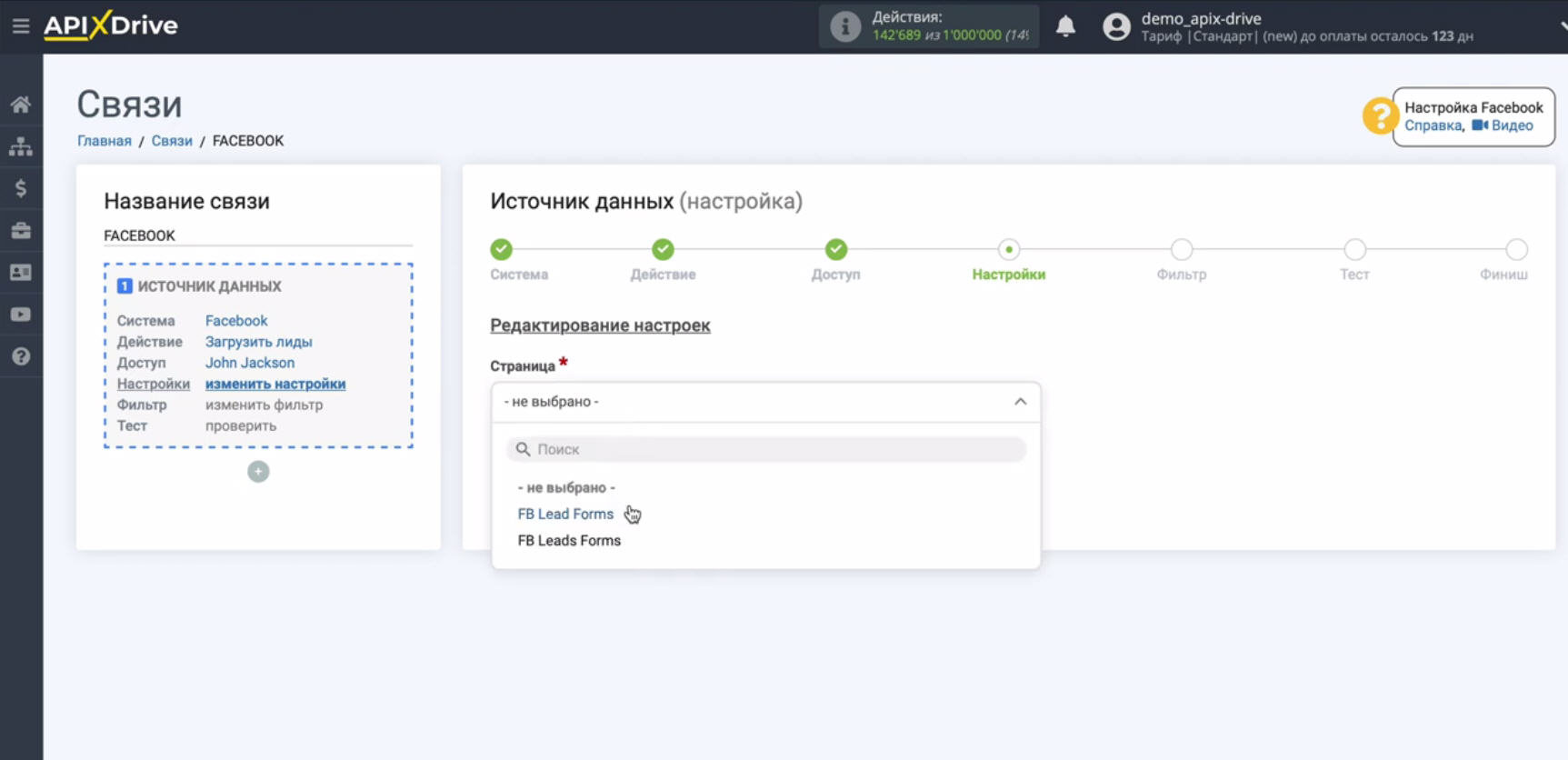The image size is (1568, 760).
Task: Open the Справка help link
Action: [x=1433, y=125]
